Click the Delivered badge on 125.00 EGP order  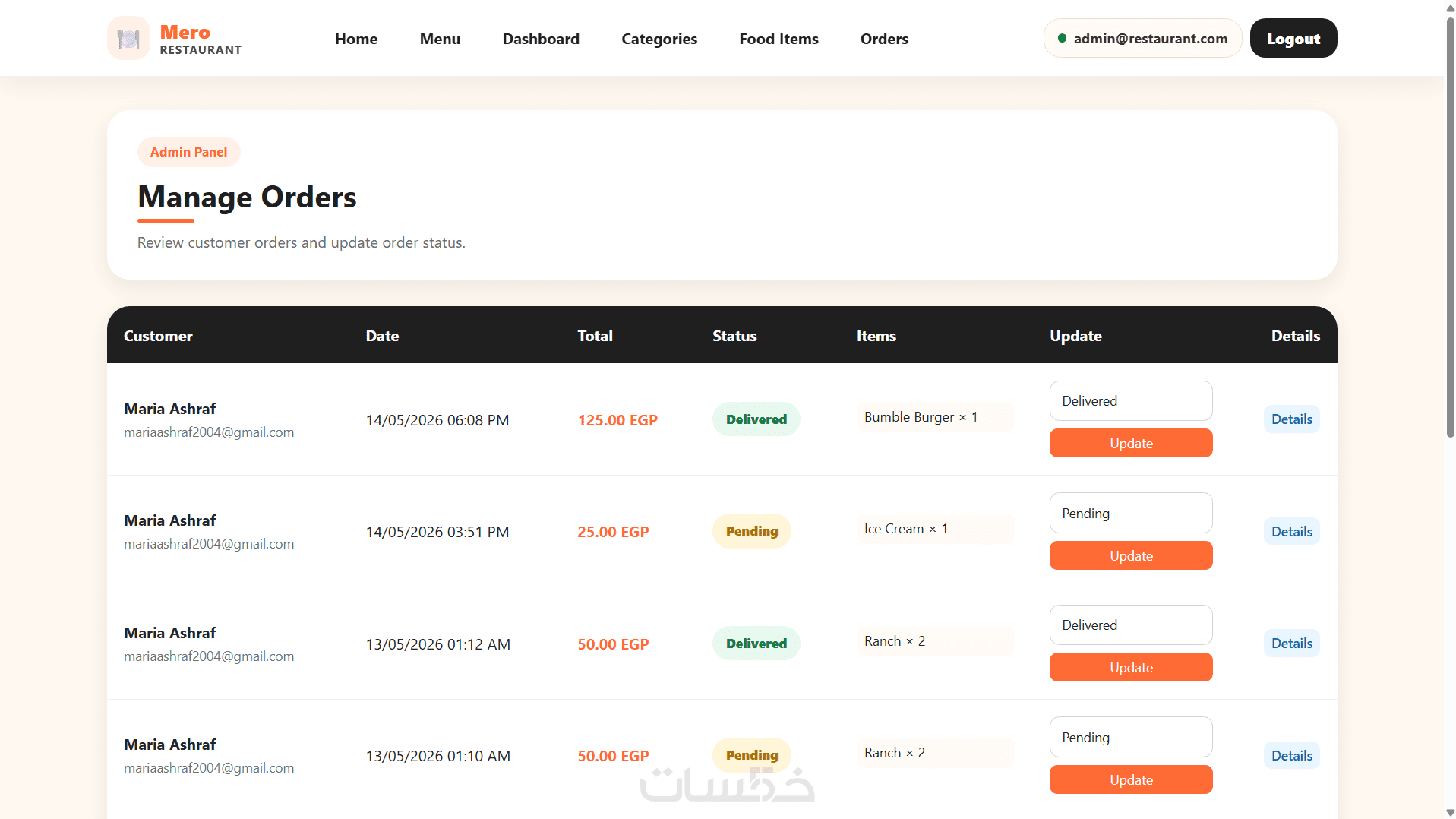pyautogui.click(x=756, y=419)
